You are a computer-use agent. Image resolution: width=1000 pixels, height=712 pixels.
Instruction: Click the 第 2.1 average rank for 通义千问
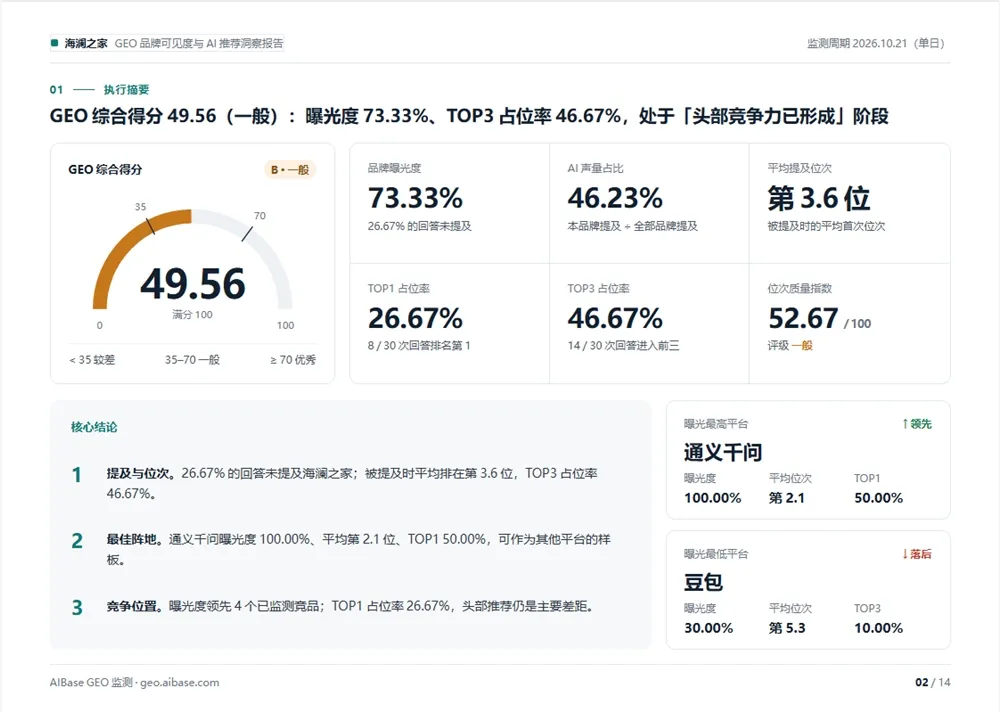(787, 498)
